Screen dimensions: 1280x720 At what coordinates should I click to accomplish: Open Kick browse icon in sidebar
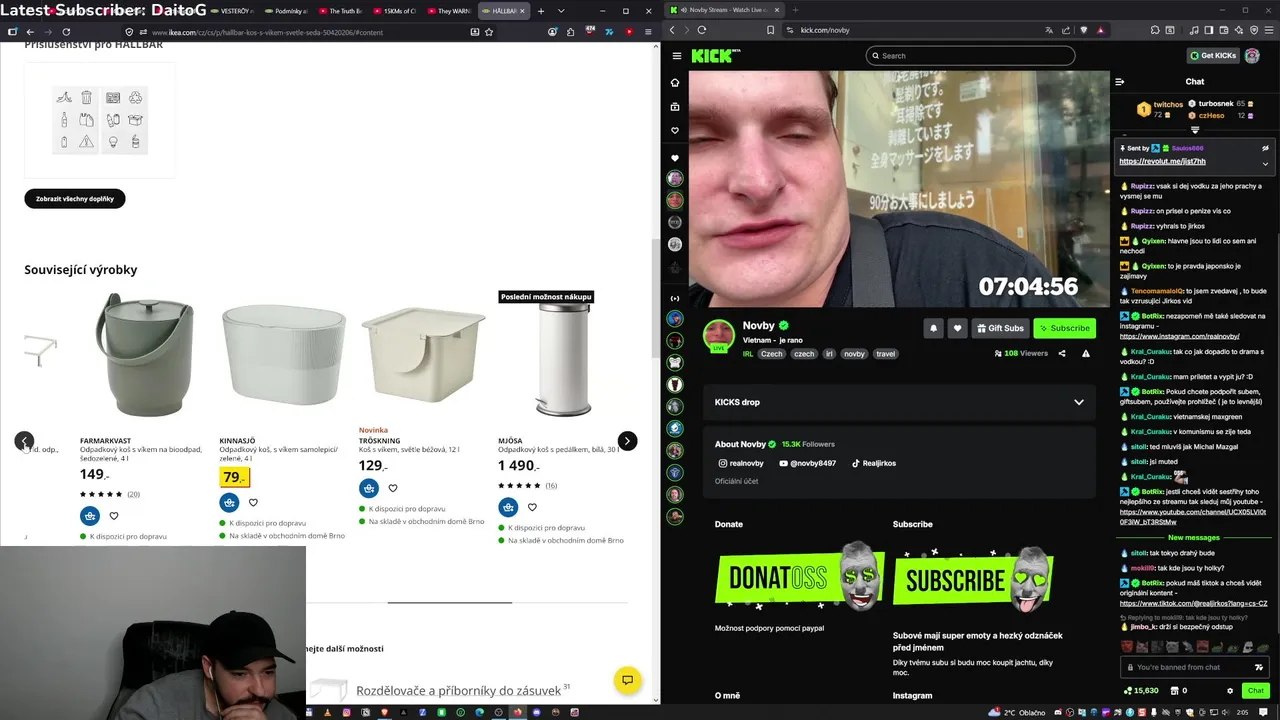click(x=675, y=107)
